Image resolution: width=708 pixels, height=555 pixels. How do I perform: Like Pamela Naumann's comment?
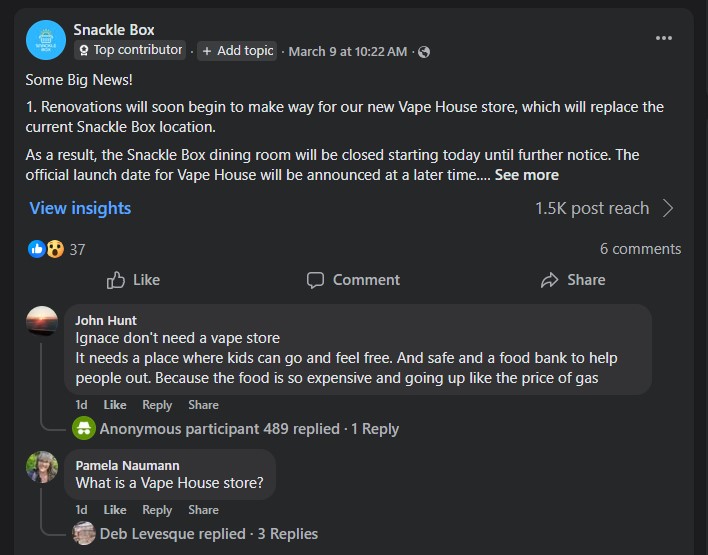tap(115, 510)
